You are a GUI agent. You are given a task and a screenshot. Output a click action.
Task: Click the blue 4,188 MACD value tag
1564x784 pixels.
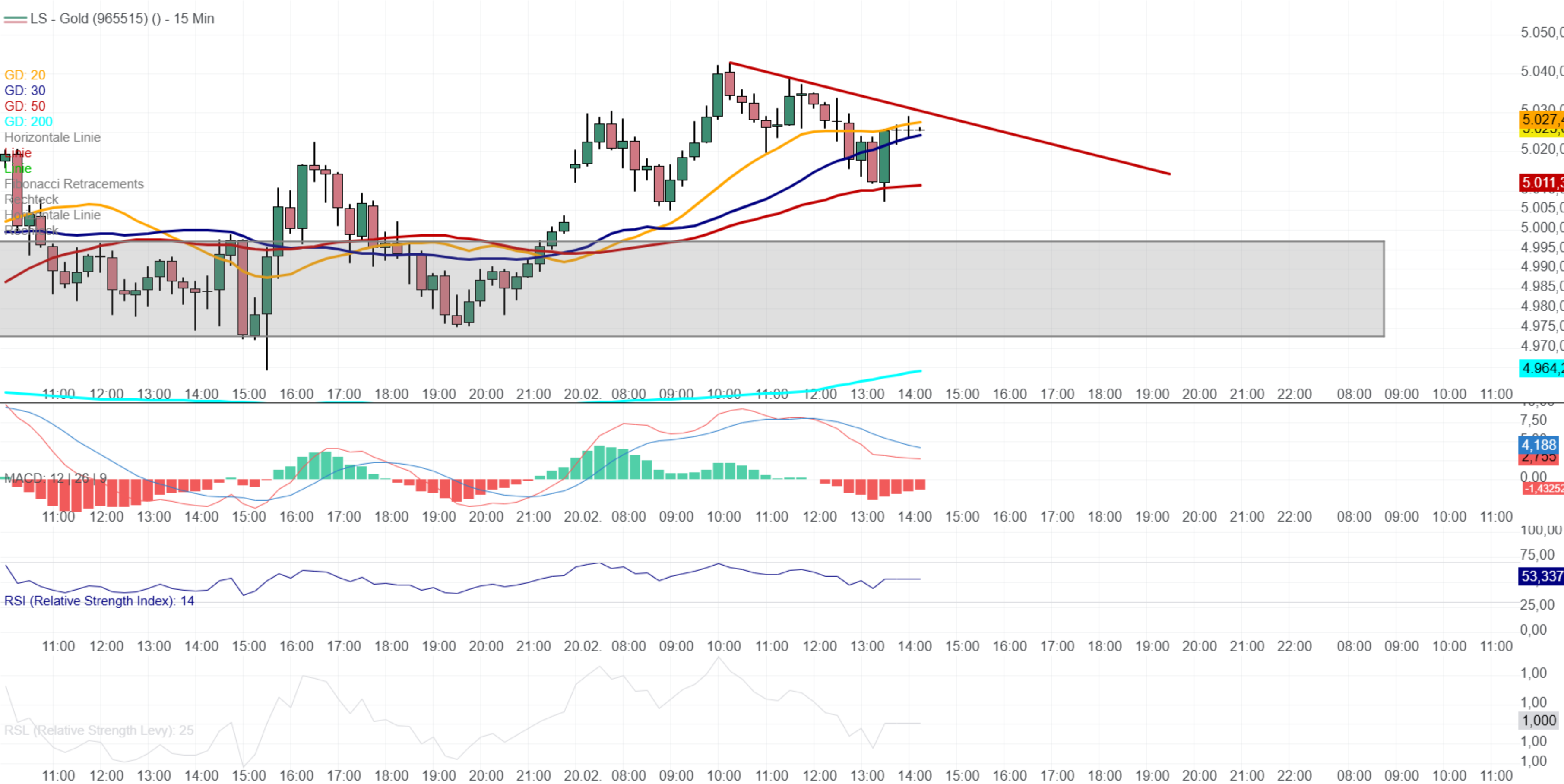click(x=1539, y=445)
